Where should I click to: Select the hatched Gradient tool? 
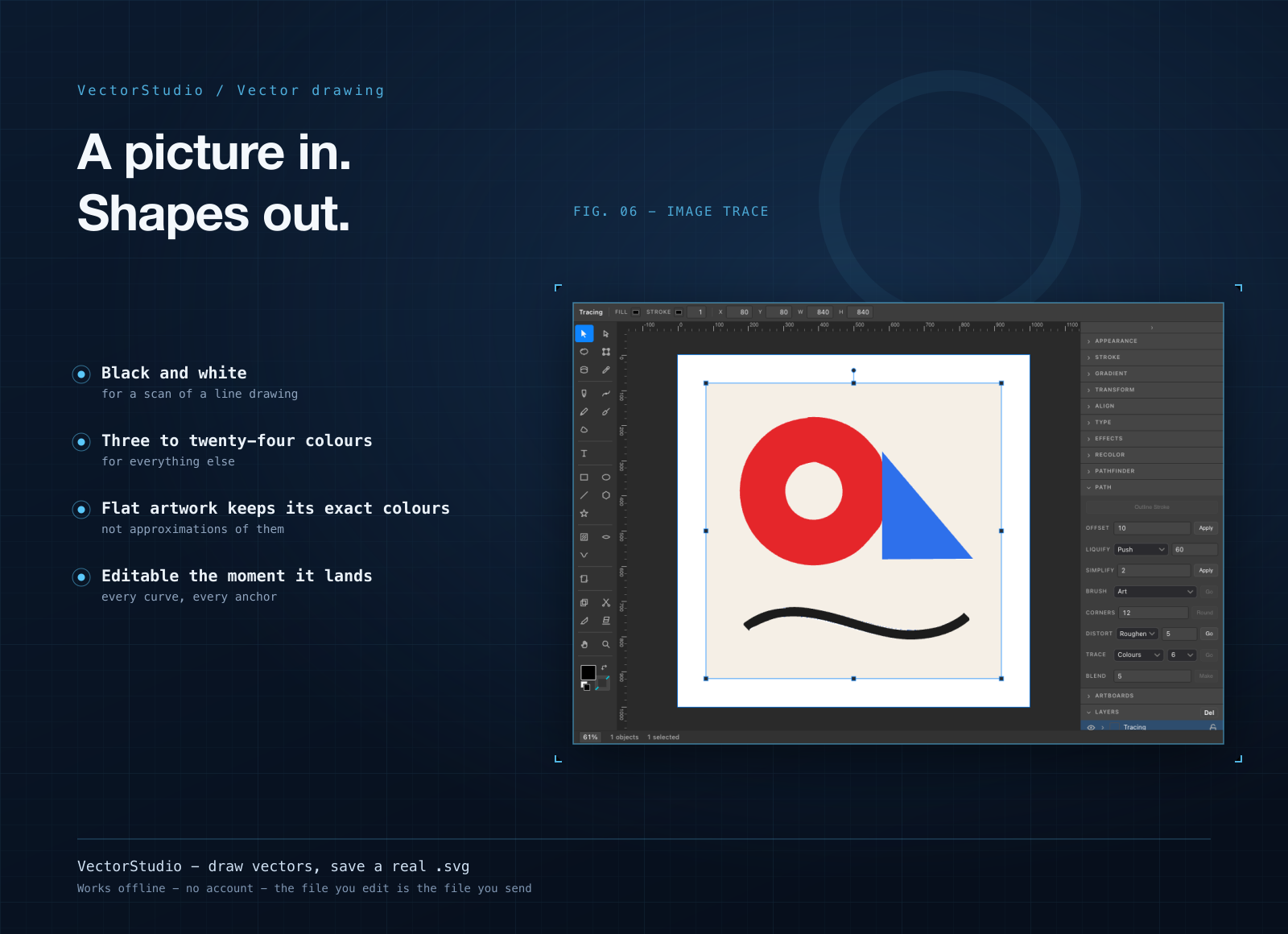[x=584, y=537]
